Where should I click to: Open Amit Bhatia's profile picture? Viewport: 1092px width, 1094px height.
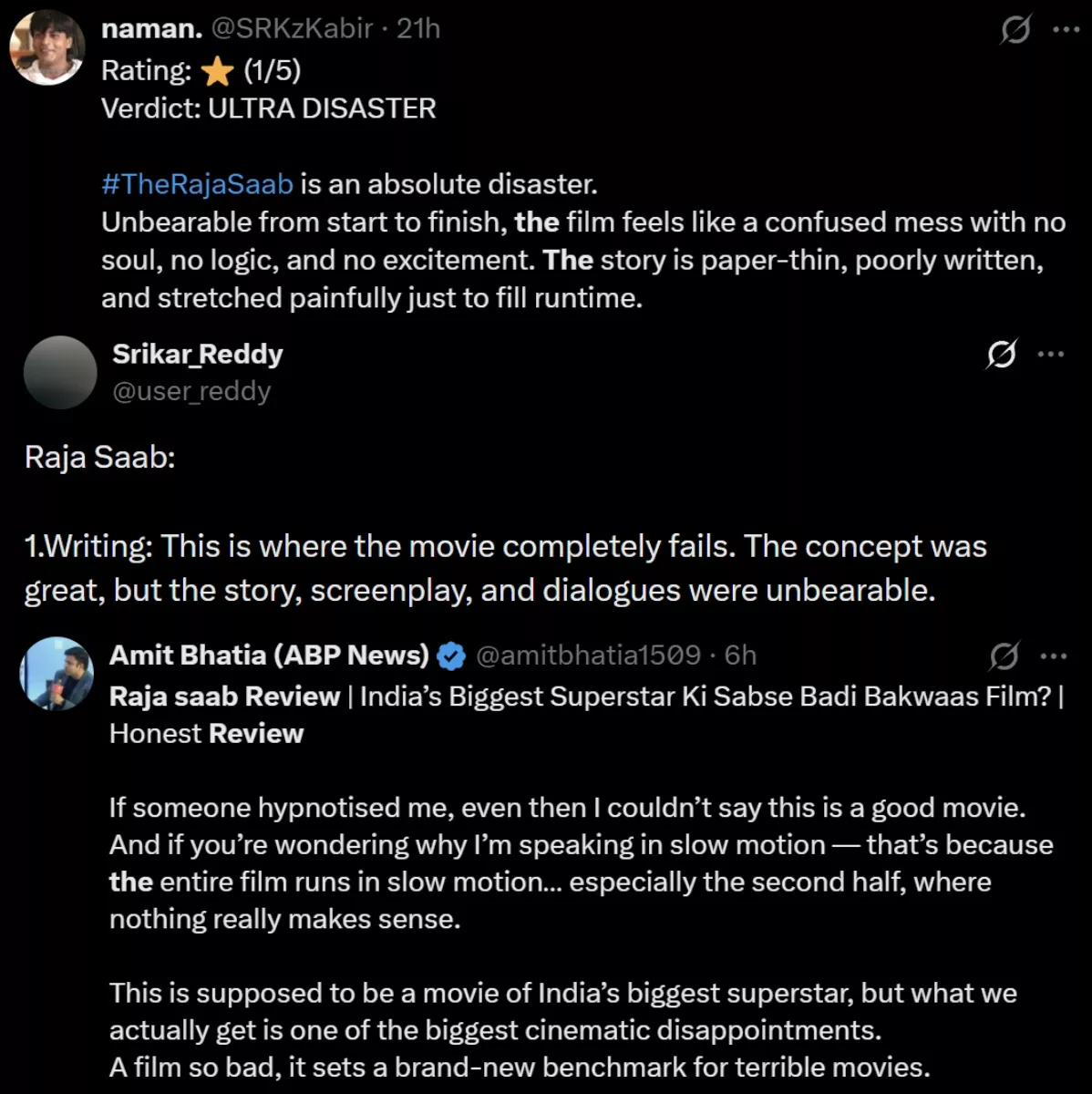tap(57, 674)
